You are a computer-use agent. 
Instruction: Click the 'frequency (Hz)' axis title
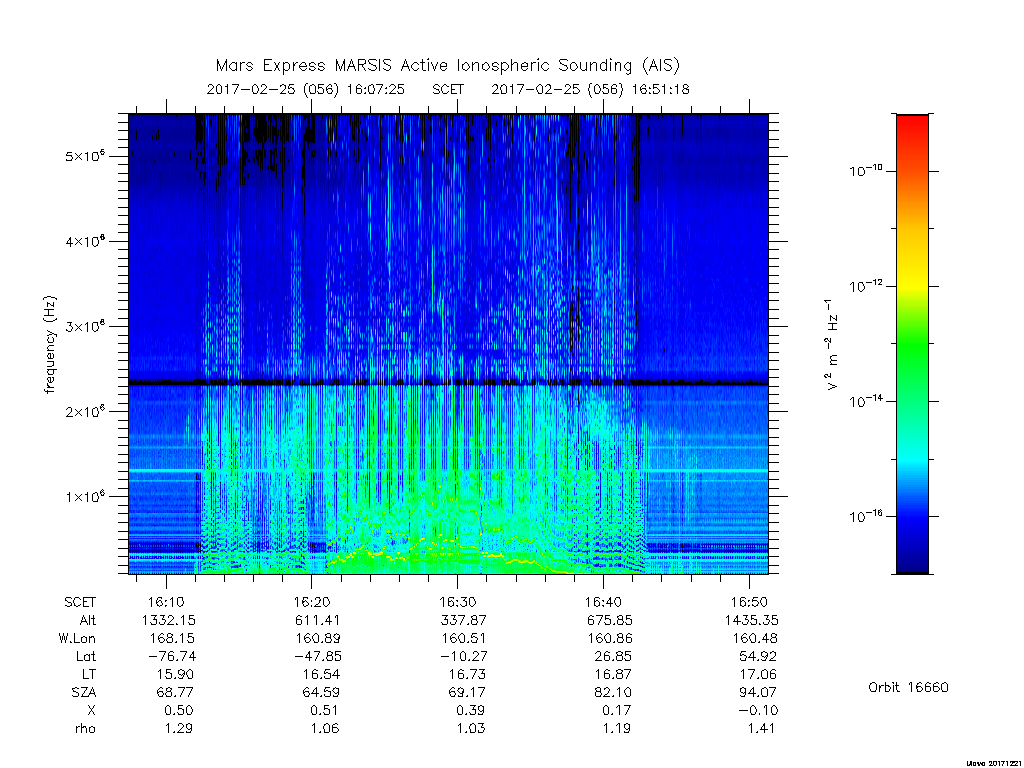click(x=50, y=345)
